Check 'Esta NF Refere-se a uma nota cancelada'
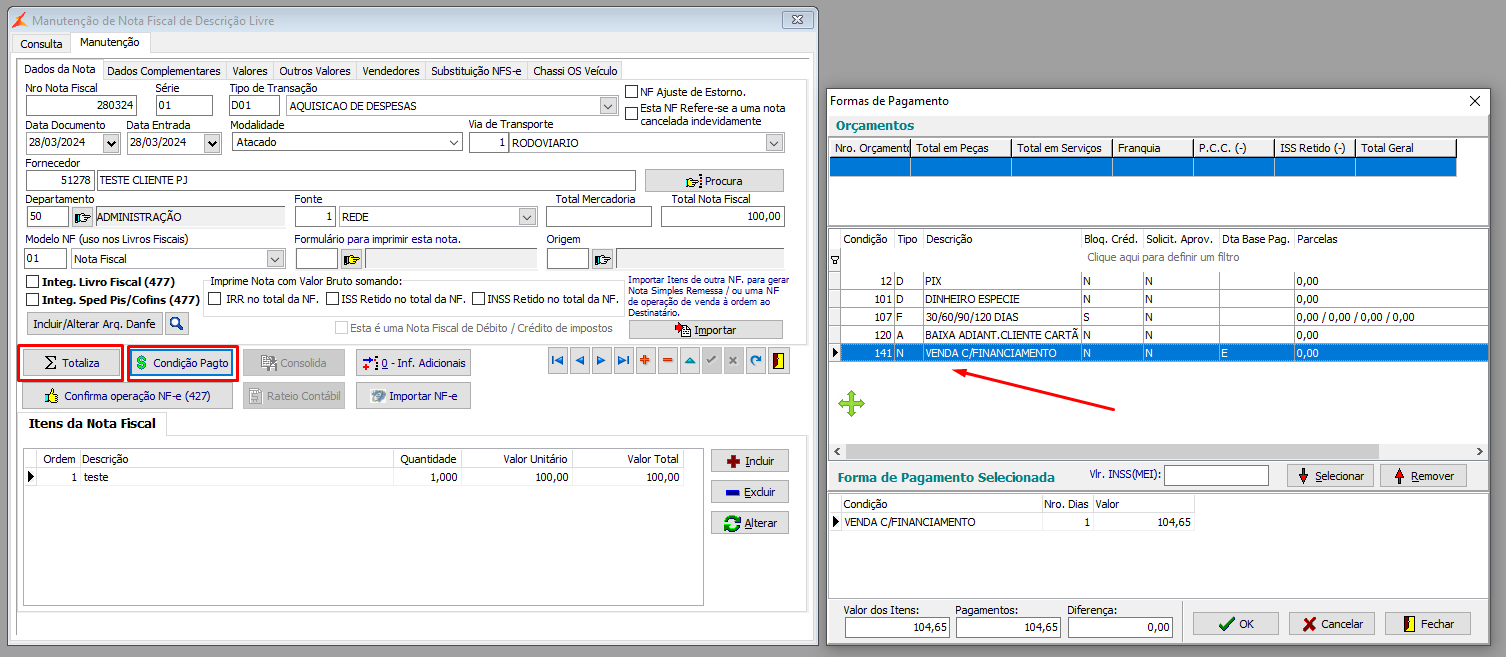1506x657 pixels. point(631,113)
